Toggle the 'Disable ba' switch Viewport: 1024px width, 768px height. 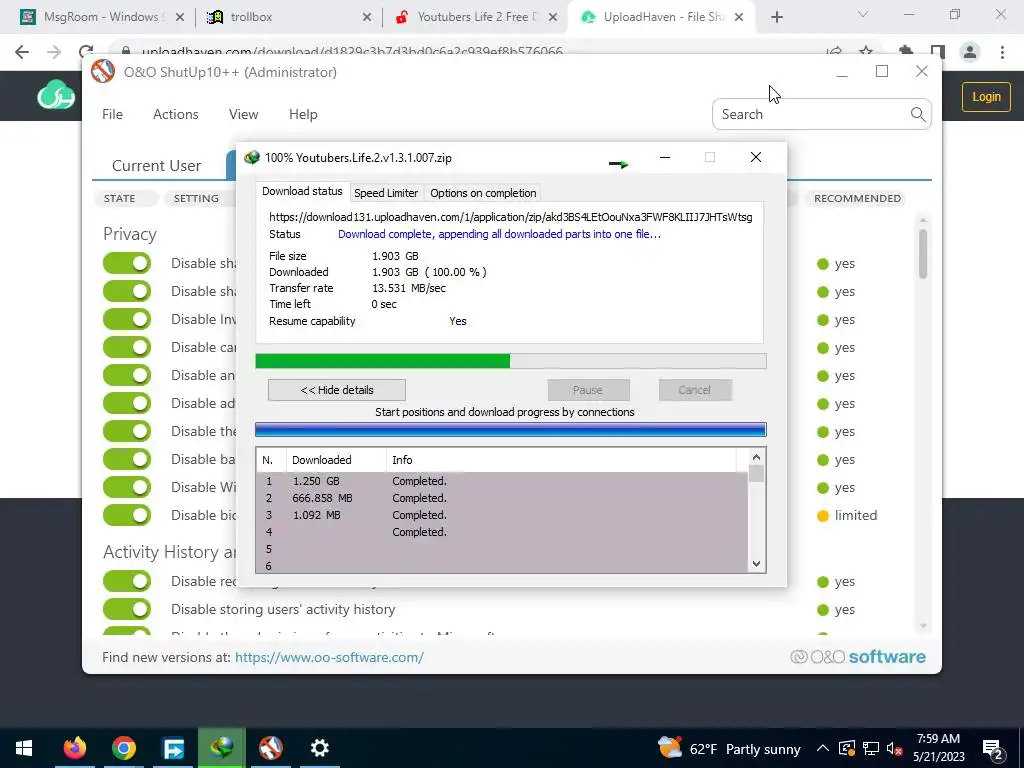coord(127,459)
